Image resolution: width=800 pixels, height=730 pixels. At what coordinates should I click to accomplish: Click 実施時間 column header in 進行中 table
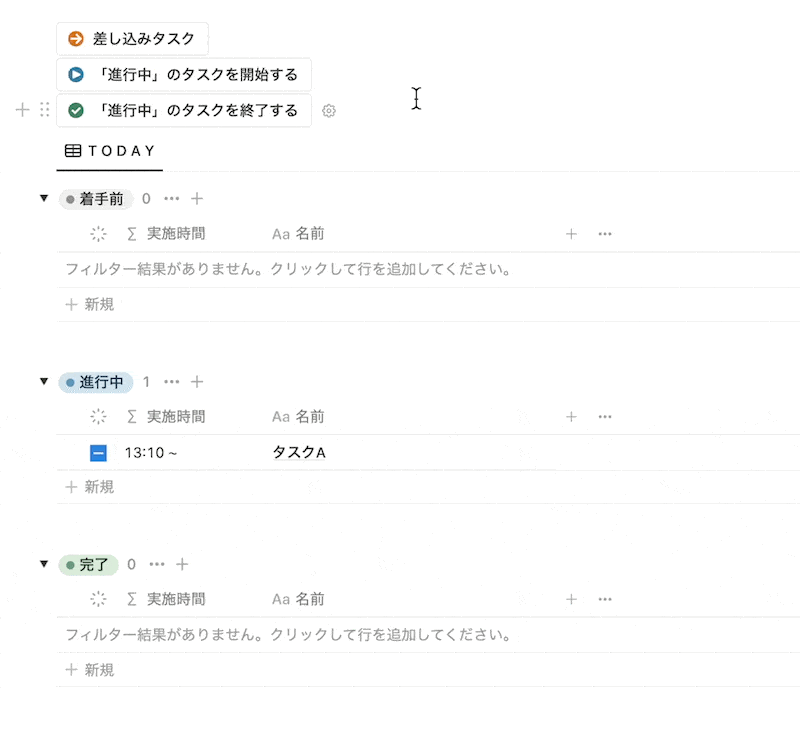point(166,417)
